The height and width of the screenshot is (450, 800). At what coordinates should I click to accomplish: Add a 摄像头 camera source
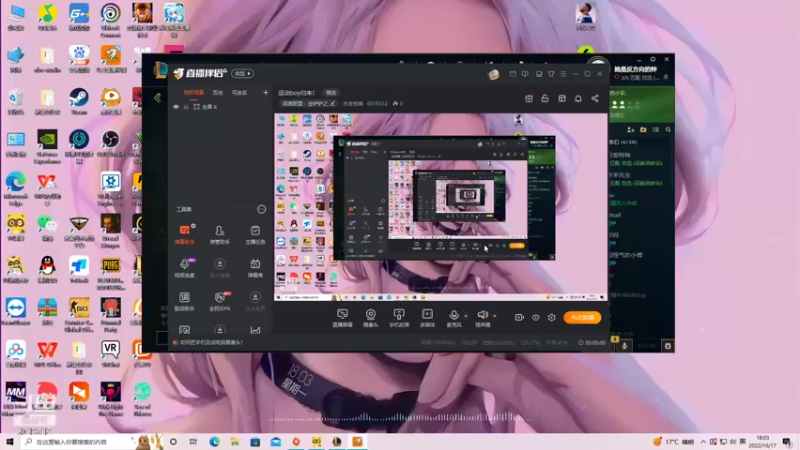(370, 317)
